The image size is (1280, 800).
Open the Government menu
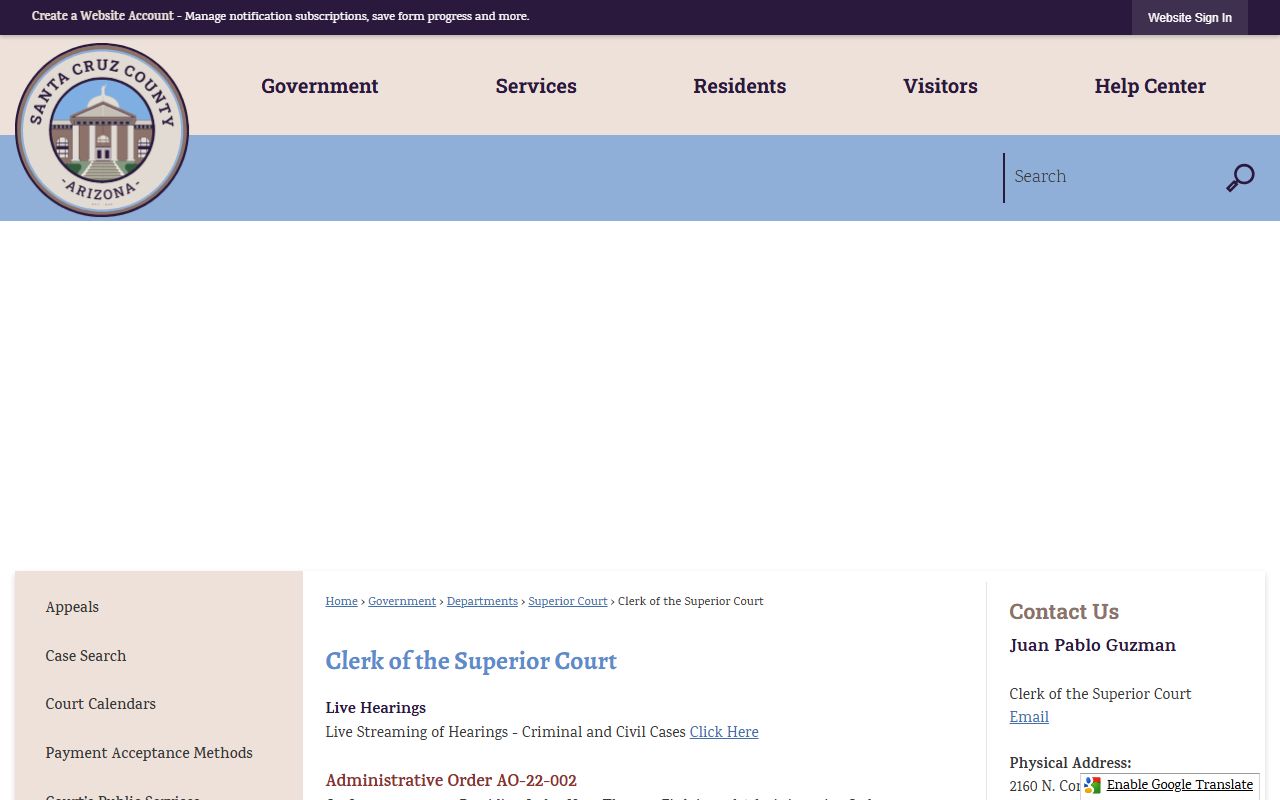pyautogui.click(x=320, y=86)
